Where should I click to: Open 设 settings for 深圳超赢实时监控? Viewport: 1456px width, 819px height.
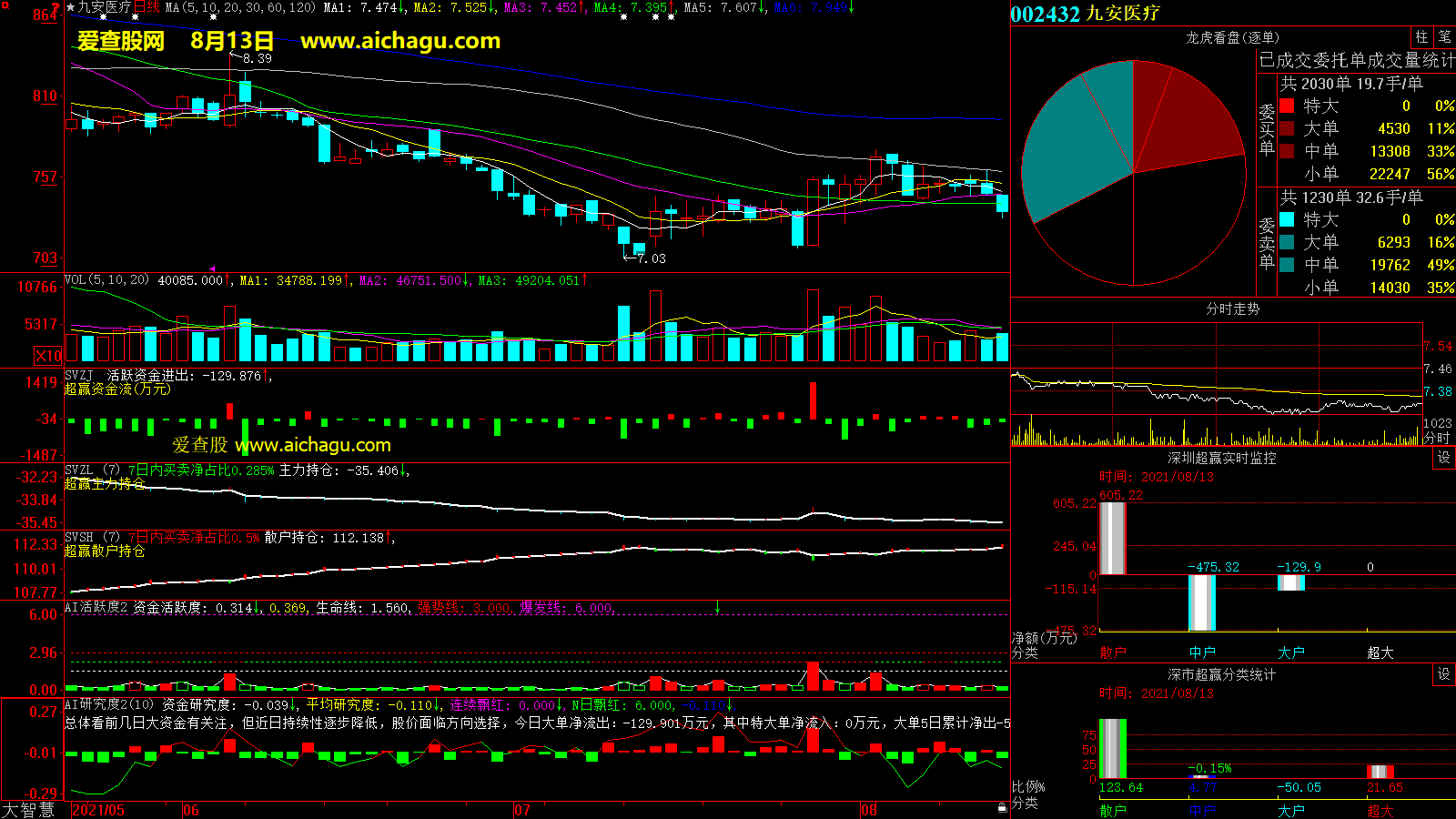1443,458
